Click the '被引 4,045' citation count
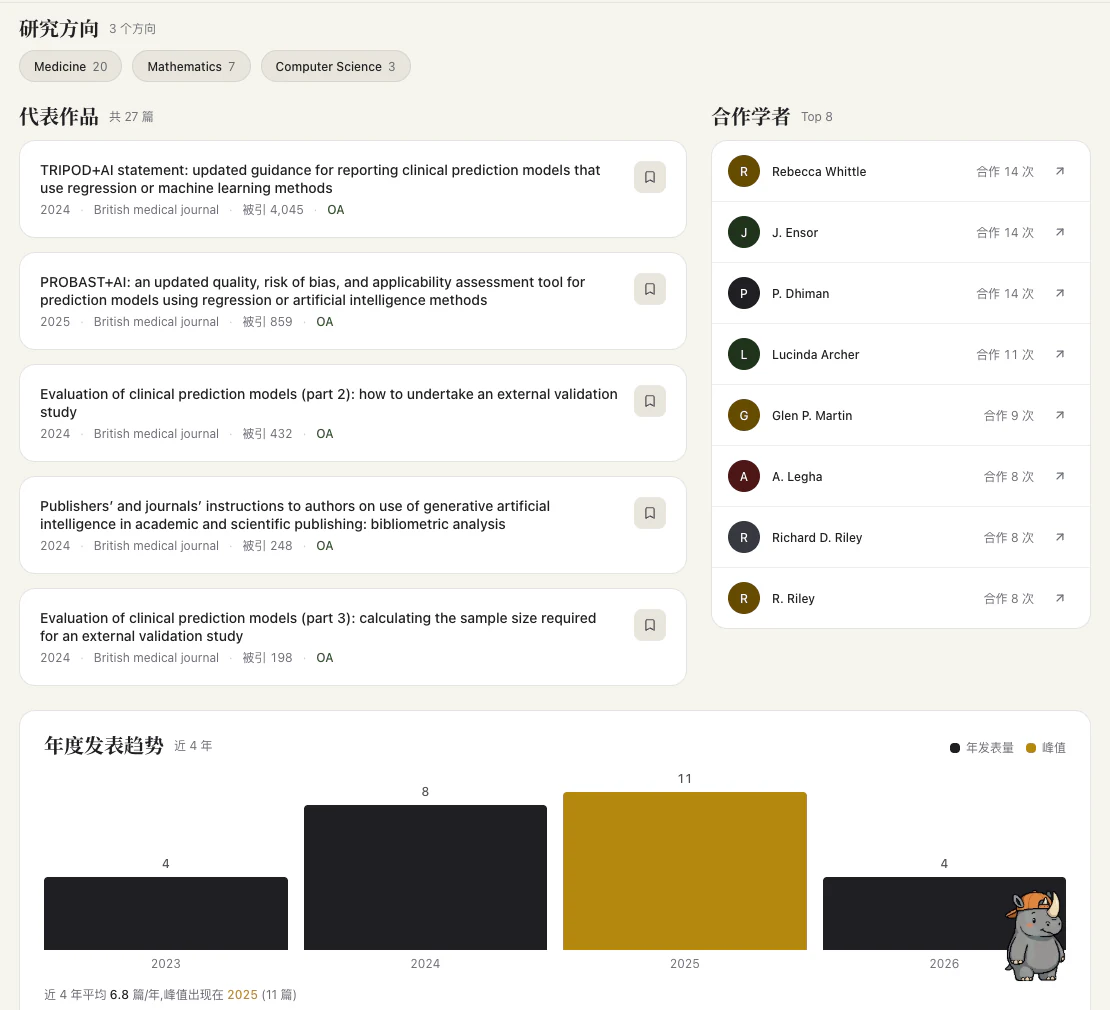1110x1010 pixels. 273,210
